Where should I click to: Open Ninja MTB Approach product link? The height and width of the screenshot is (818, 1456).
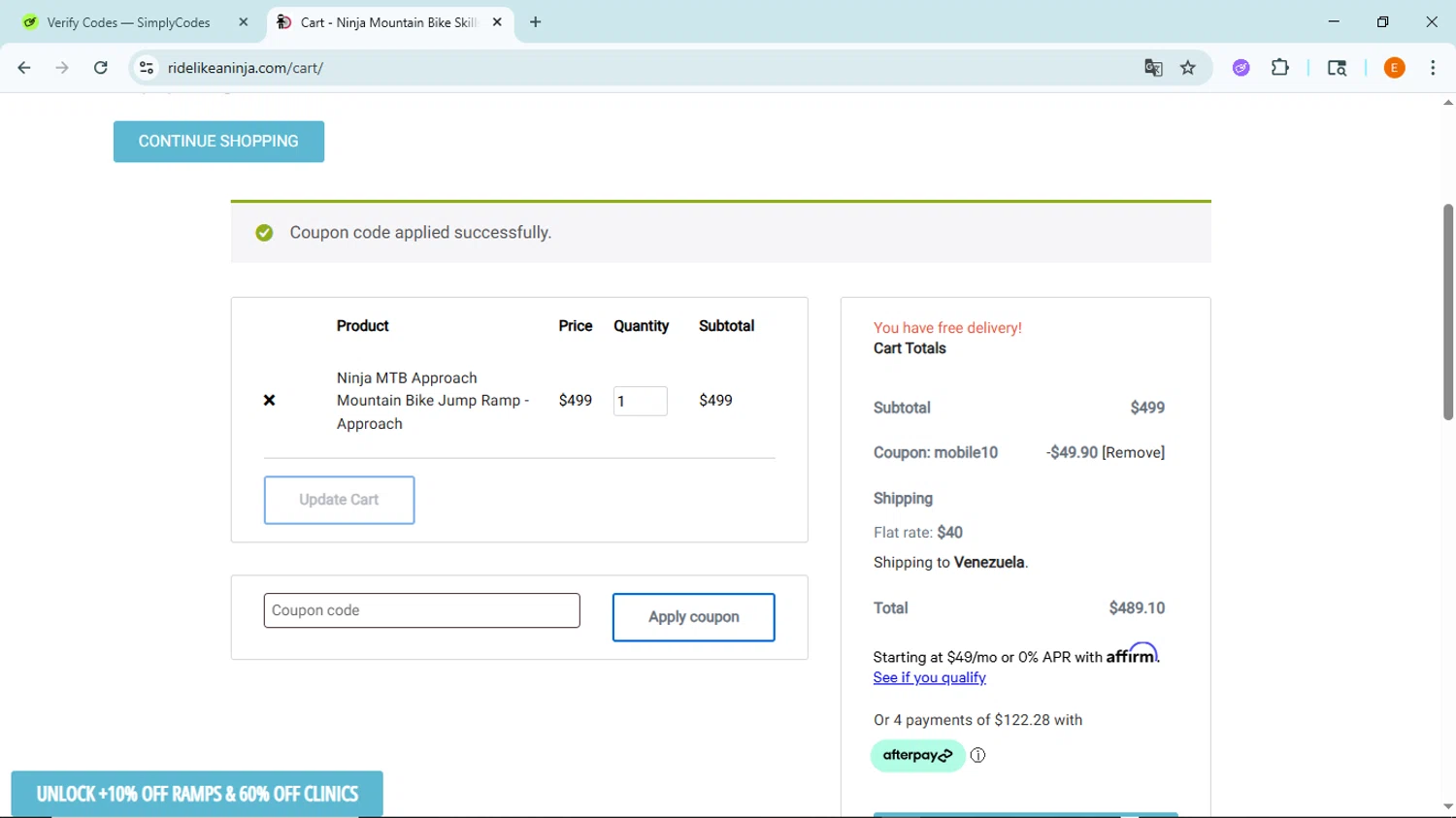tap(433, 401)
